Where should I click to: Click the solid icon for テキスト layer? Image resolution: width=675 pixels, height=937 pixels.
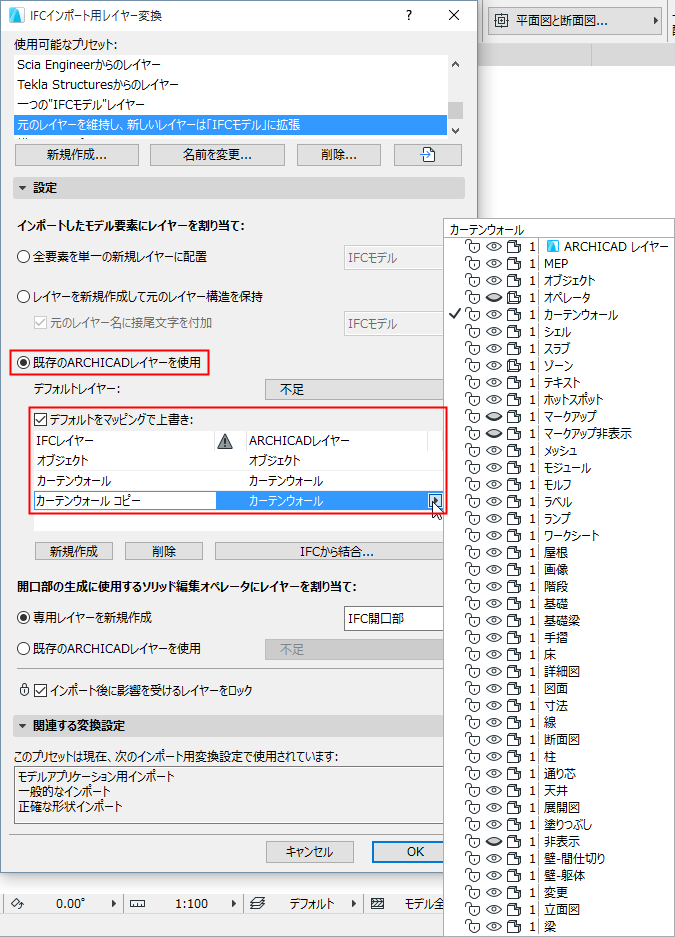click(514, 382)
